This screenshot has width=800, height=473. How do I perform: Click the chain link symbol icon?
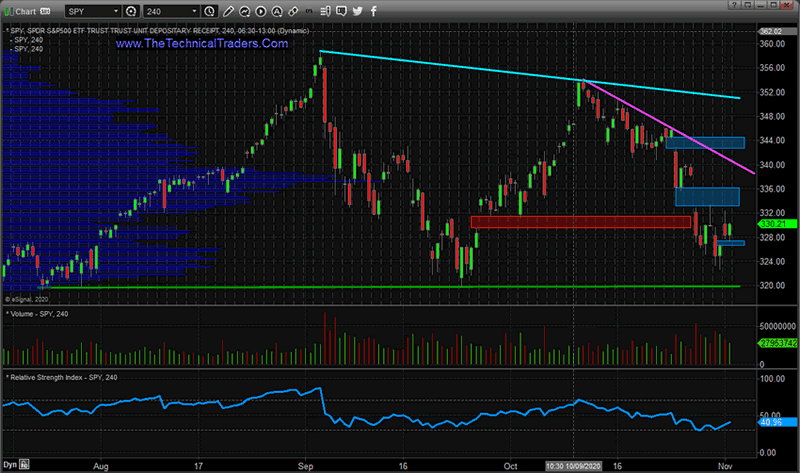click(x=293, y=11)
